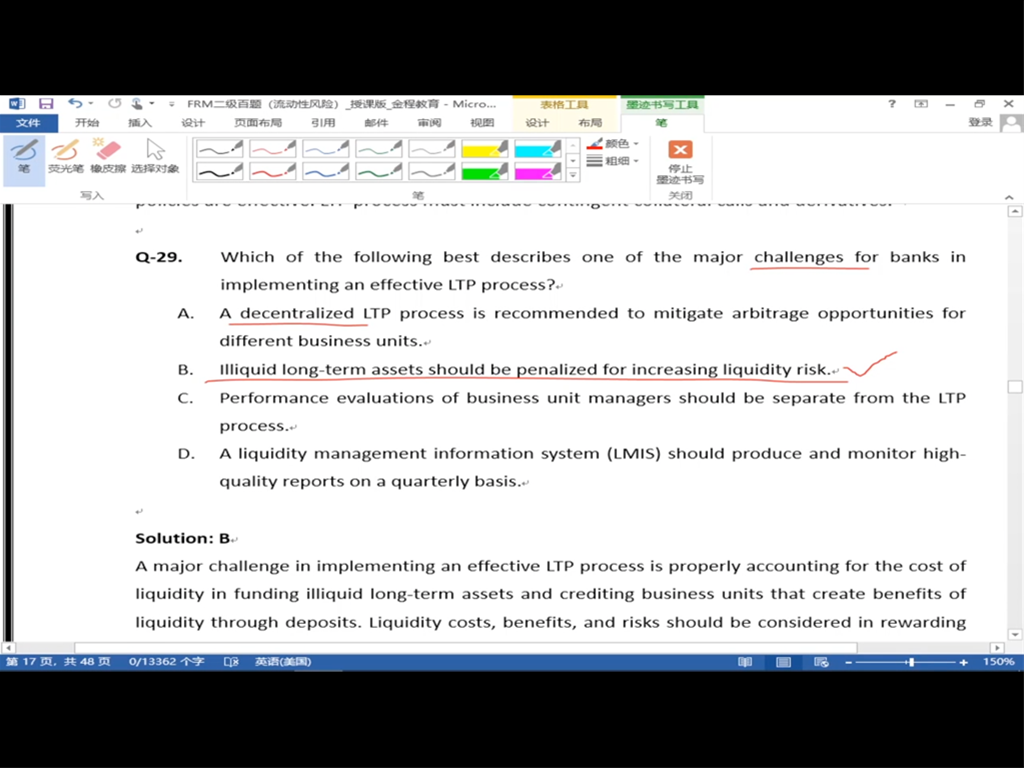Switch to Web Layout view
This screenshot has height=768, width=1024.
(x=821, y=662)
